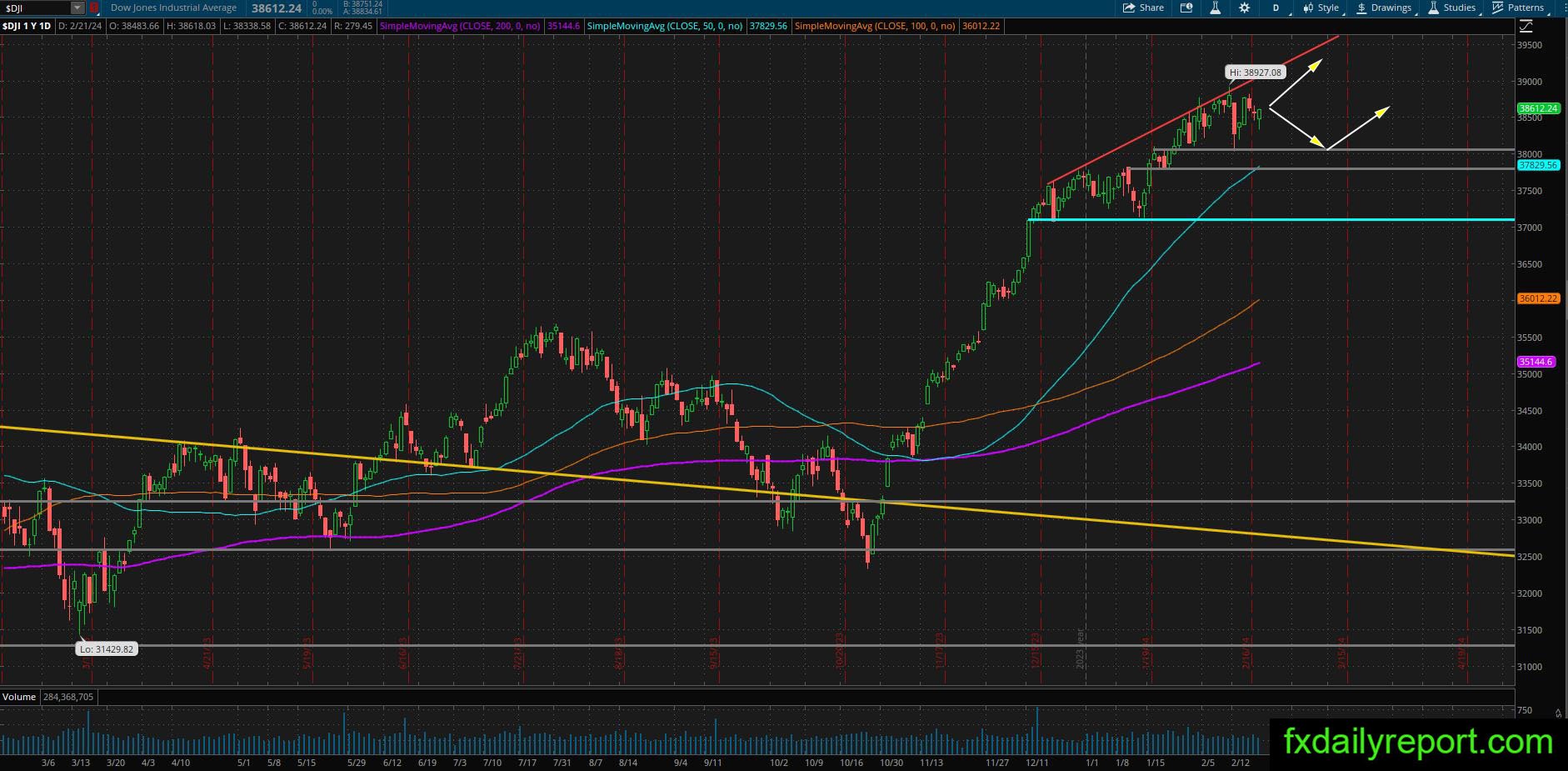Click the last price 38612.24 in header

[277, 8]
